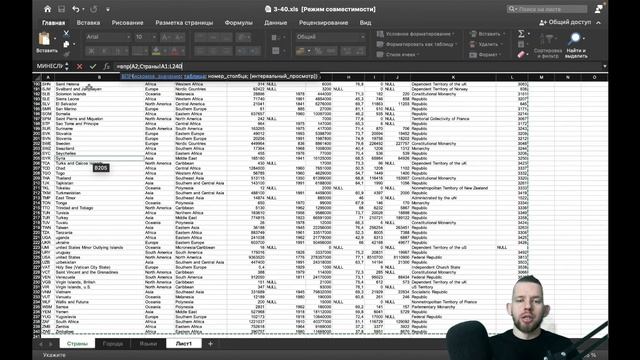
Task: Increase font size with the larger A
Action: [166, 37]
